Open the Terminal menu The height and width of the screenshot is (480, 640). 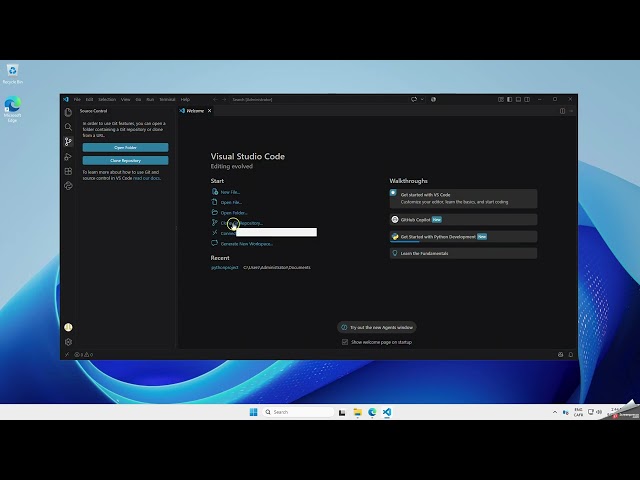[167, 99]
